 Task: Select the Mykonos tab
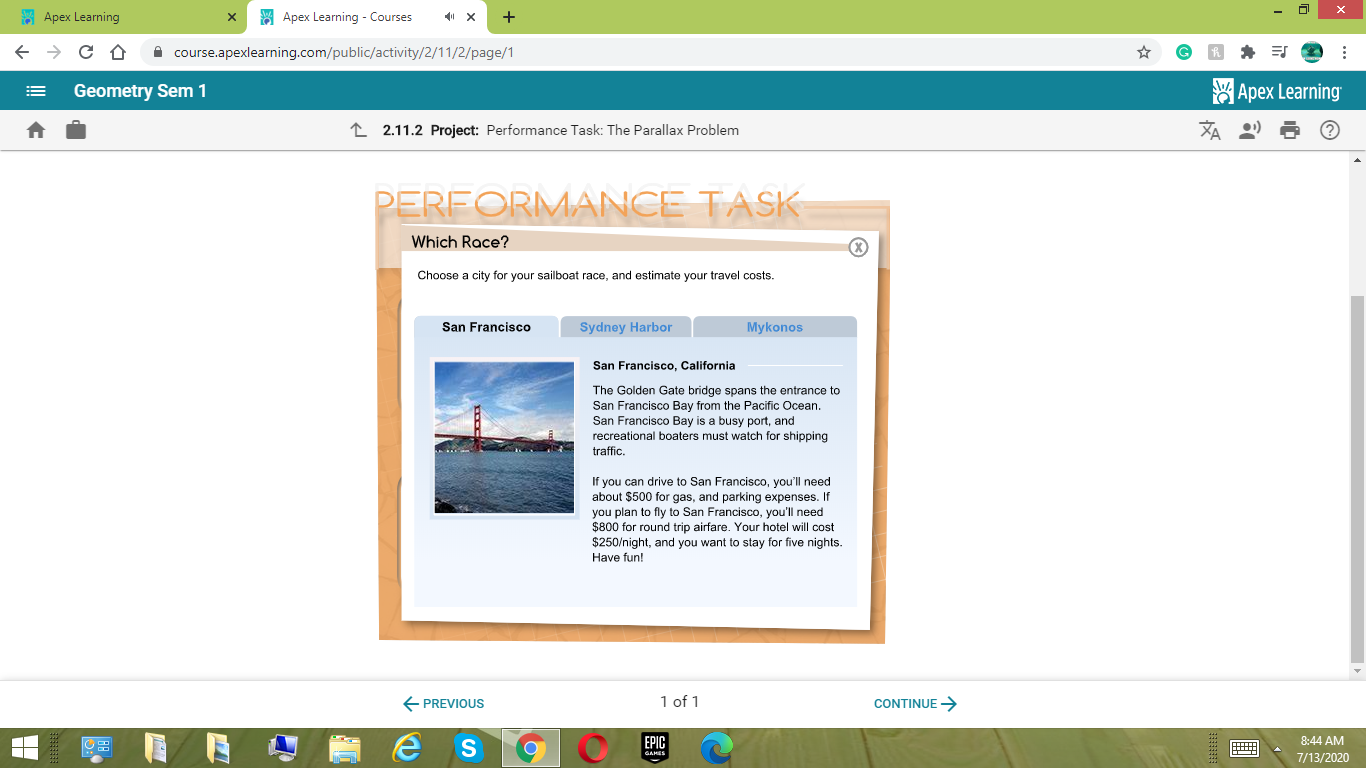point(775,327)
